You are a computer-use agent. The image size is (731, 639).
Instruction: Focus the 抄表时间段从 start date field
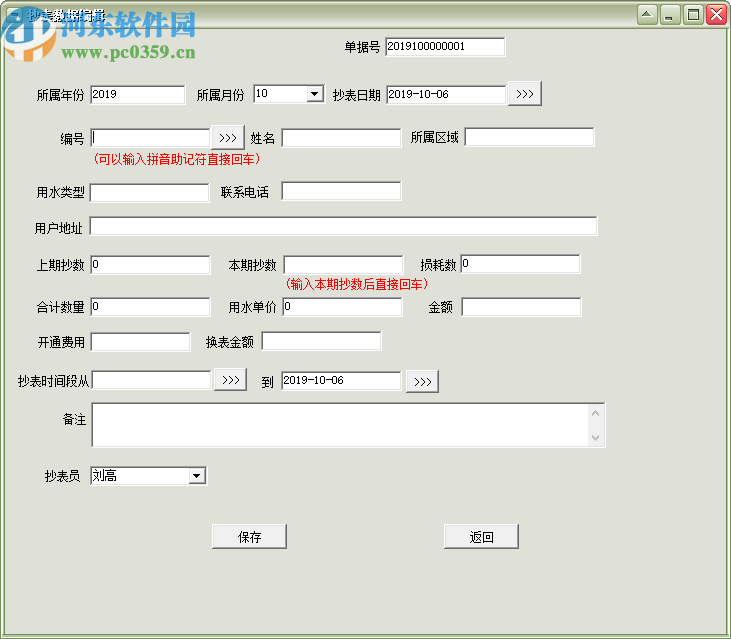point(152,380)
